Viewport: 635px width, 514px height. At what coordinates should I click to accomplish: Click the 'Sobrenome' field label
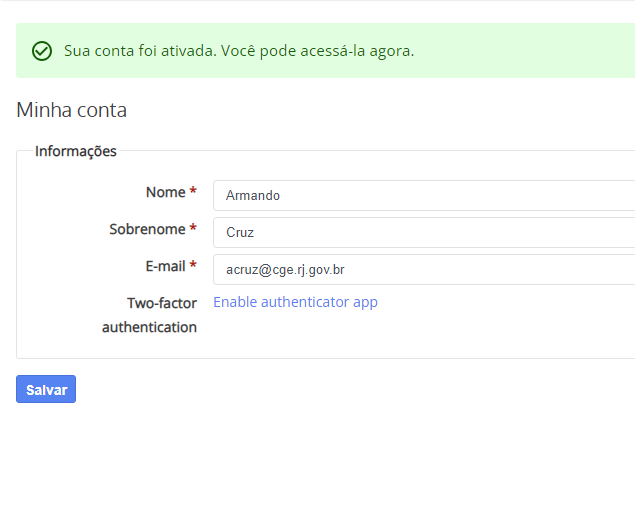click(147, 229)
